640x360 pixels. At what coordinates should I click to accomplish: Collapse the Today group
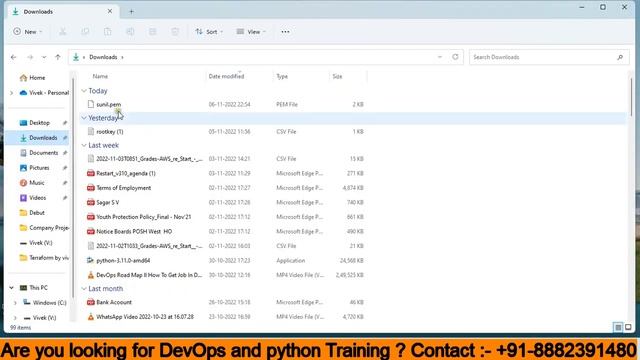(84, 91)
